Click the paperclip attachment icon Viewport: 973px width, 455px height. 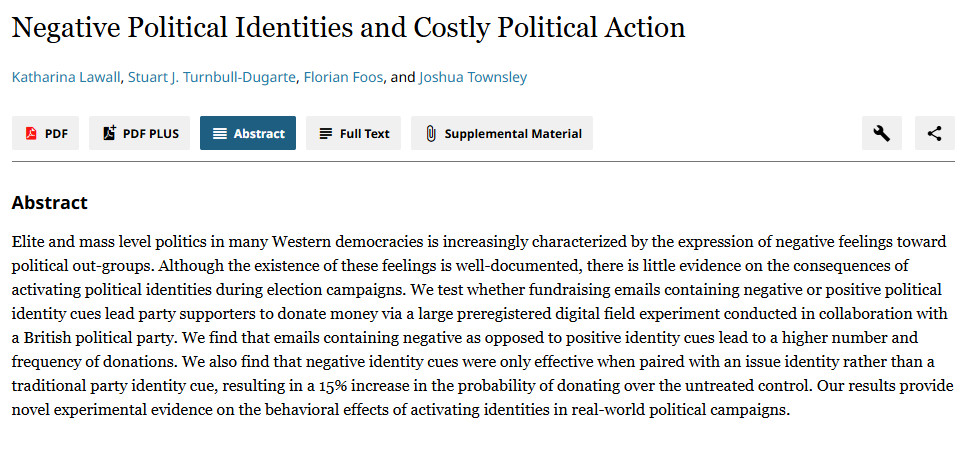(431, 133)
